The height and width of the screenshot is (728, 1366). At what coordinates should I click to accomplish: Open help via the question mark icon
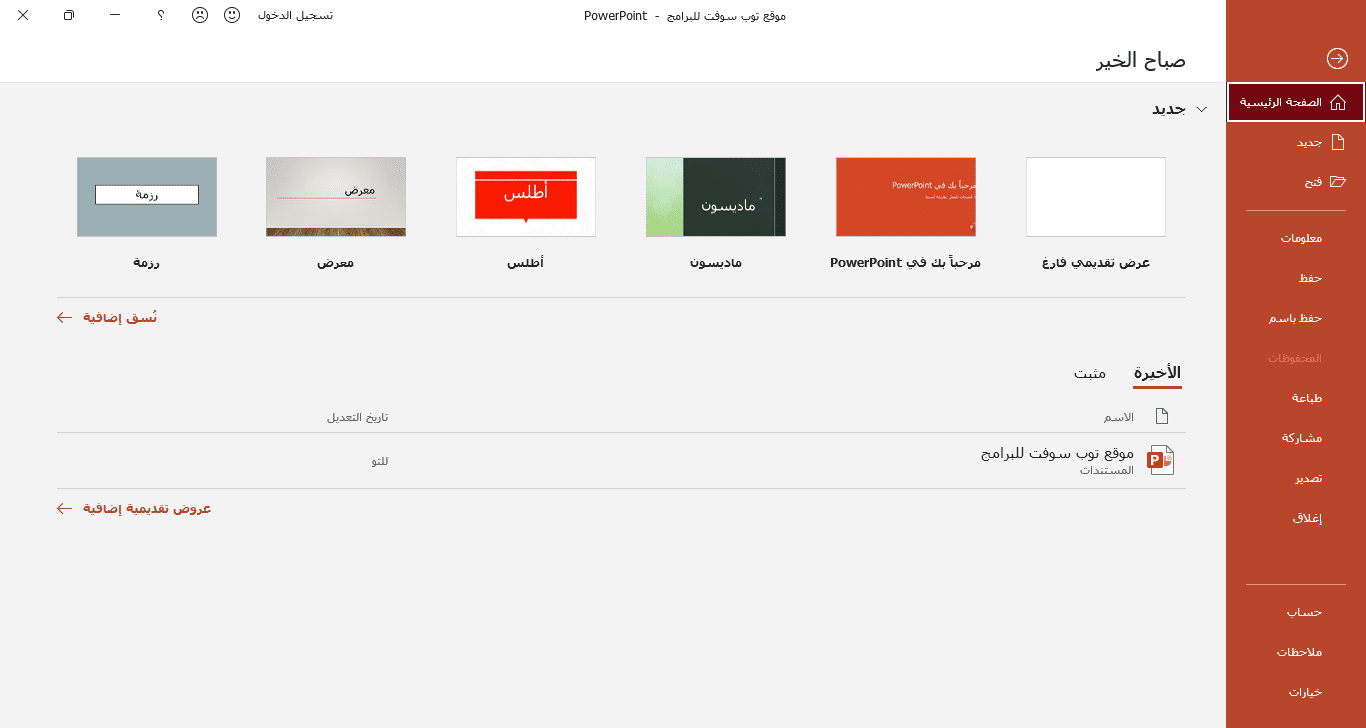pos(160,15)
